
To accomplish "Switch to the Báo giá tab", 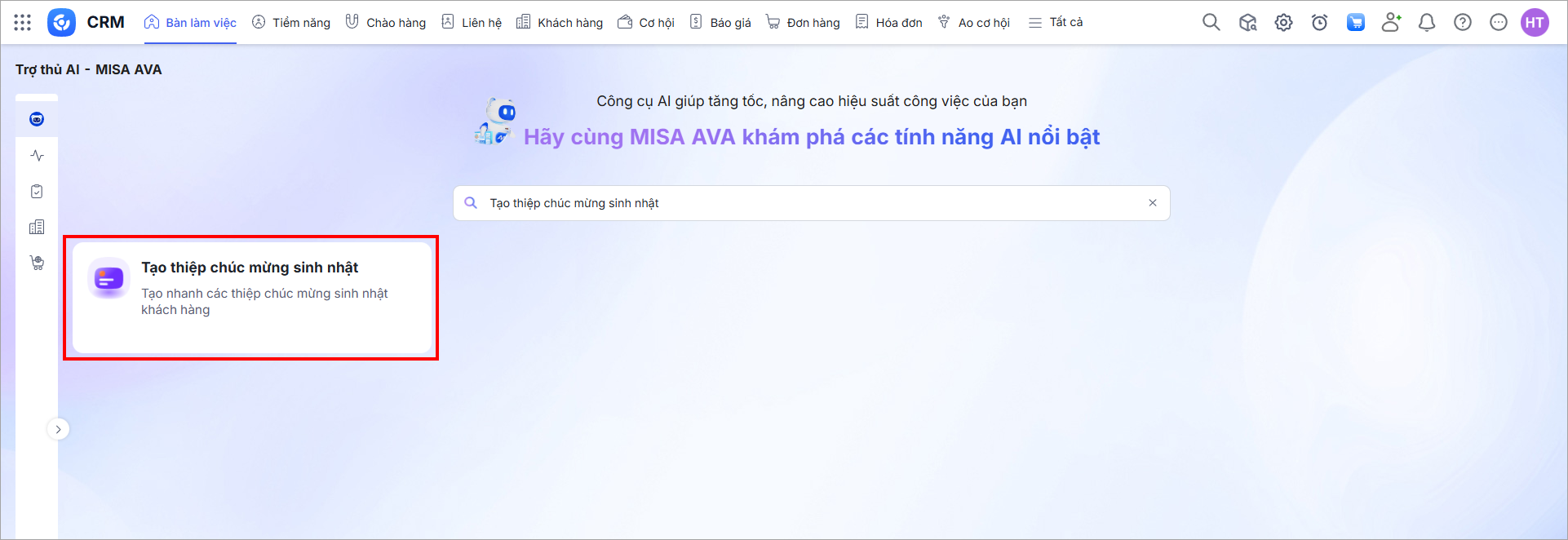I will [x=720, y=22].
